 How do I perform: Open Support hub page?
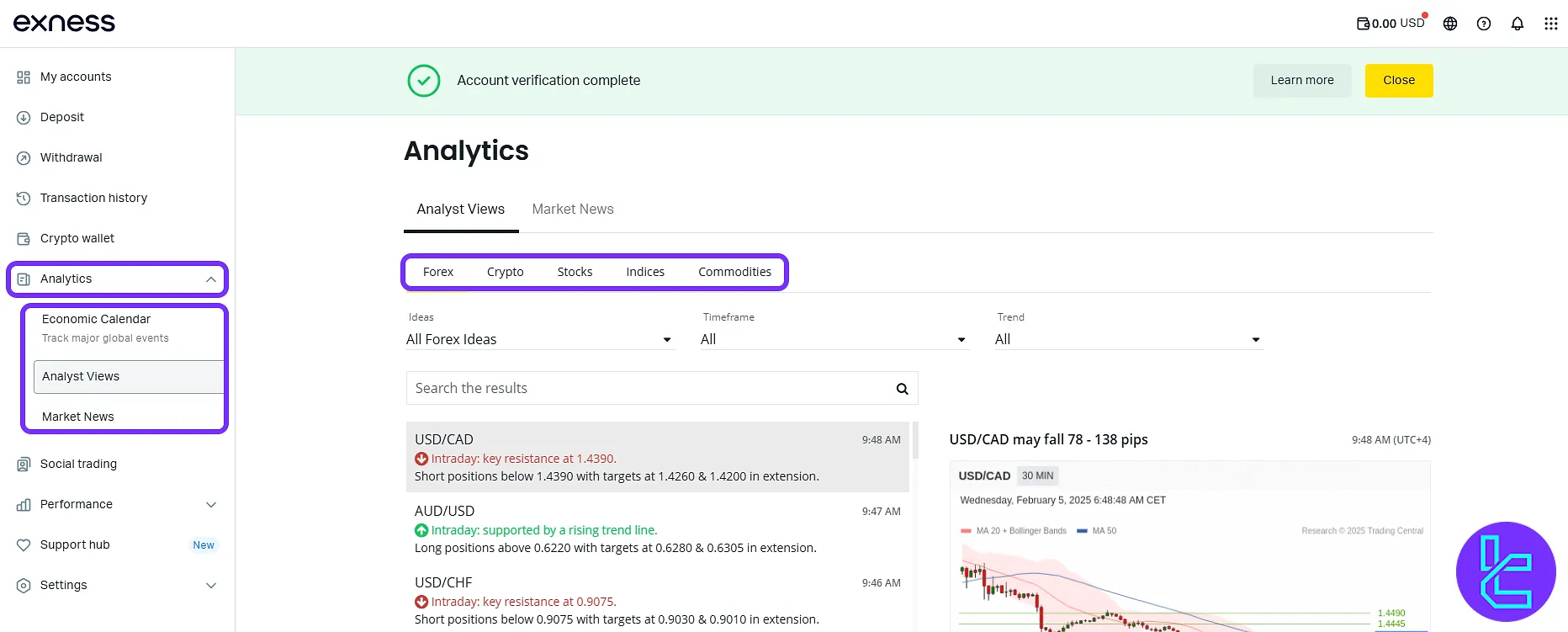(75, 544)
